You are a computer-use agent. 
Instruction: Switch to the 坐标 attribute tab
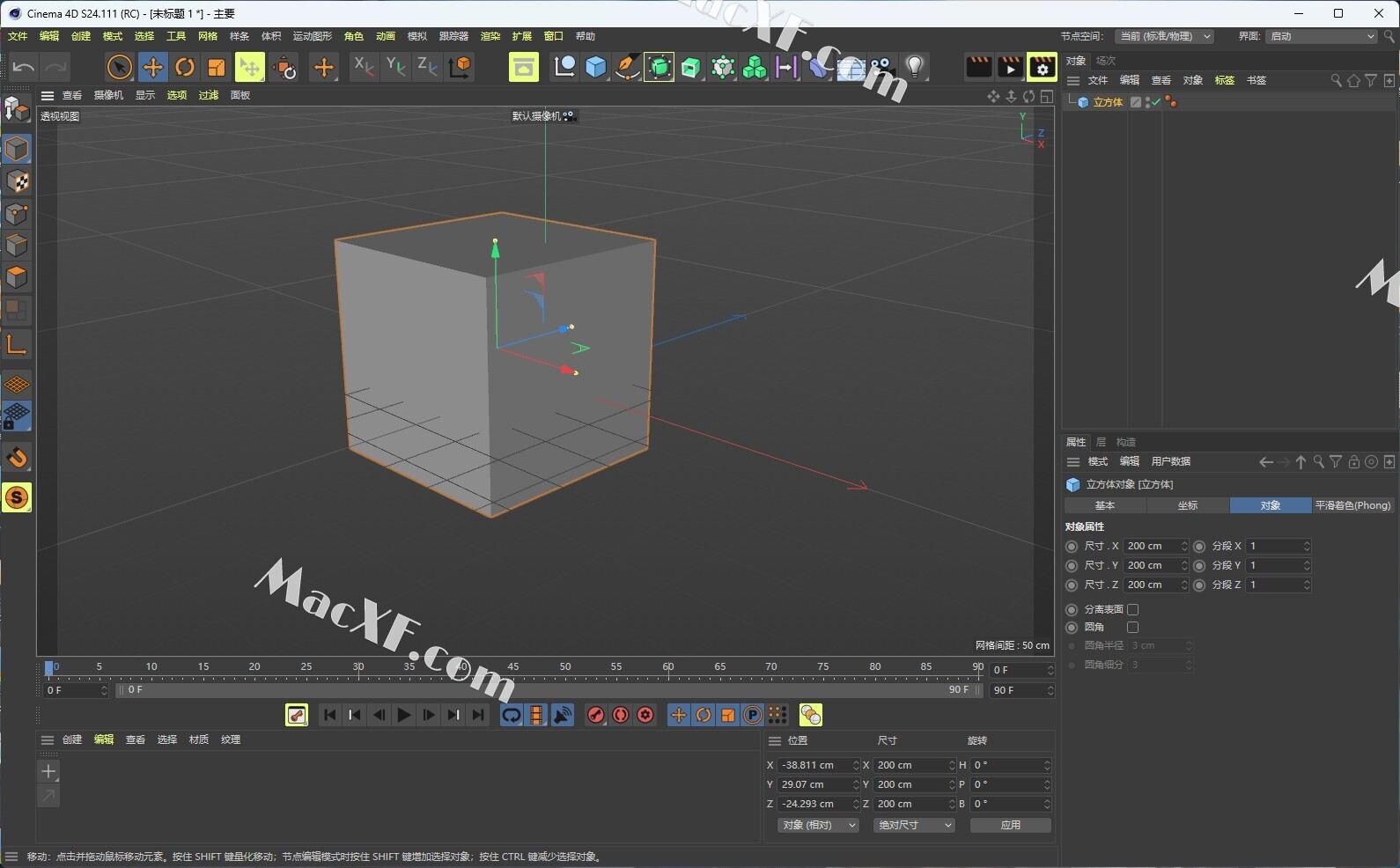pyautogui.click(x=1188, y=505)
